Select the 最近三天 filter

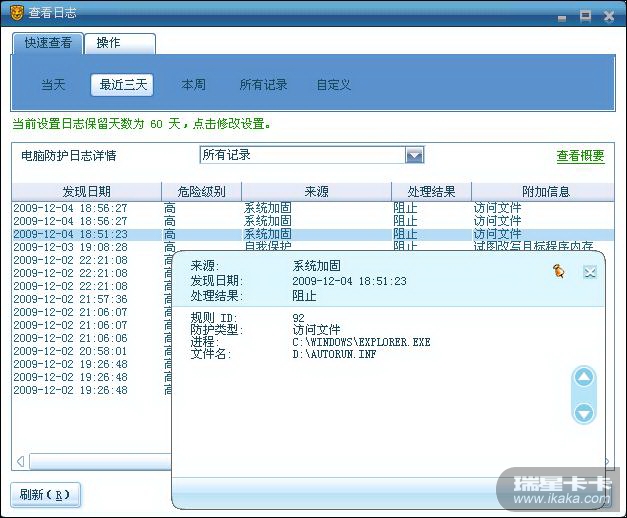click(x=122, y=85)
